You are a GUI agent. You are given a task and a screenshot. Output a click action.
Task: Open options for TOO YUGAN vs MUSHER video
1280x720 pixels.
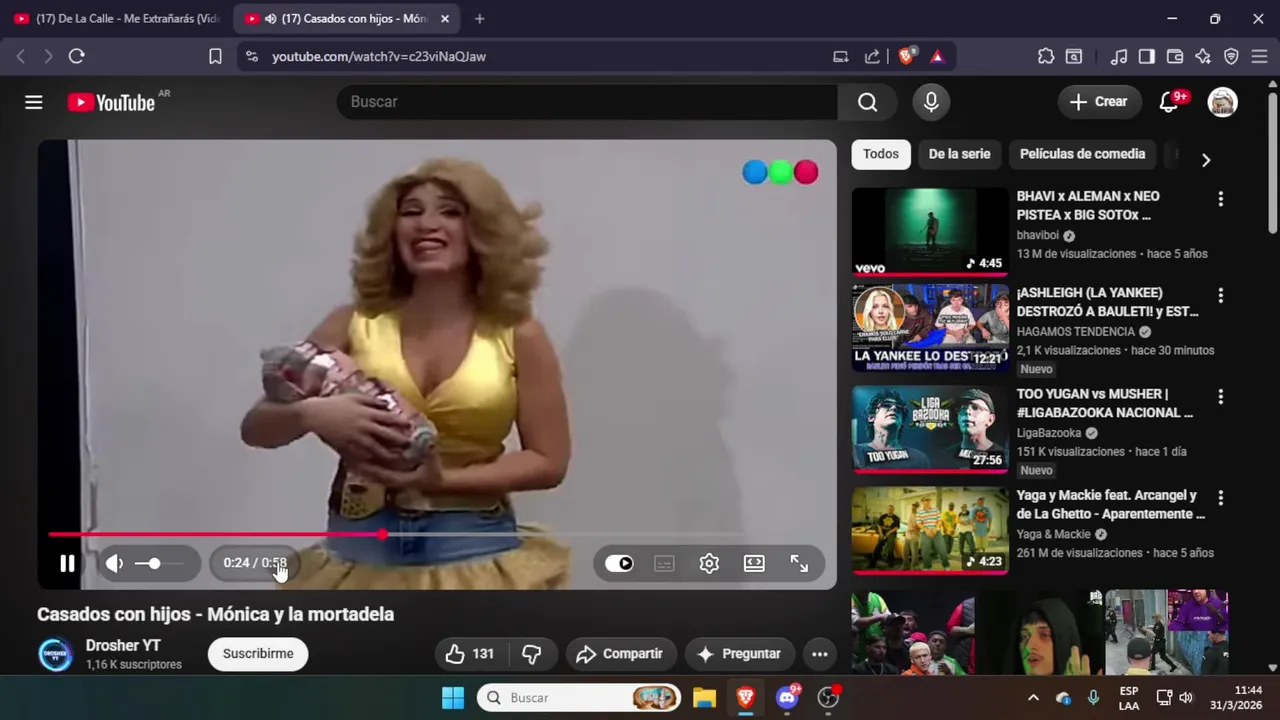pos(1220,397)
